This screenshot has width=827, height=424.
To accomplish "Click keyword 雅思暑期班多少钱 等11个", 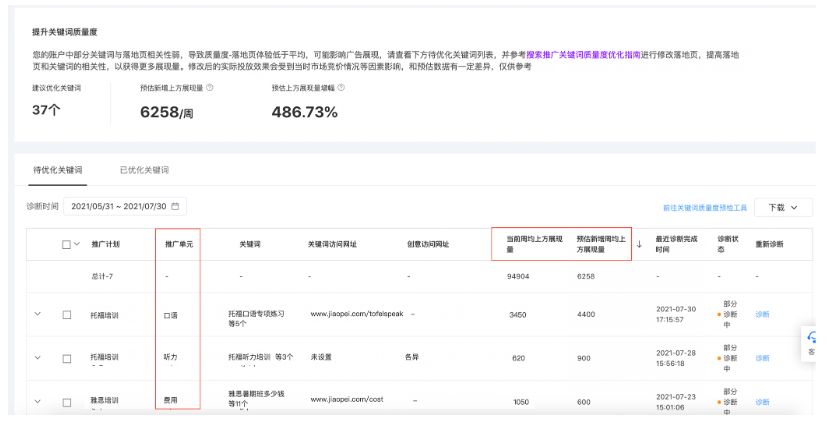I will coord(256,399).
